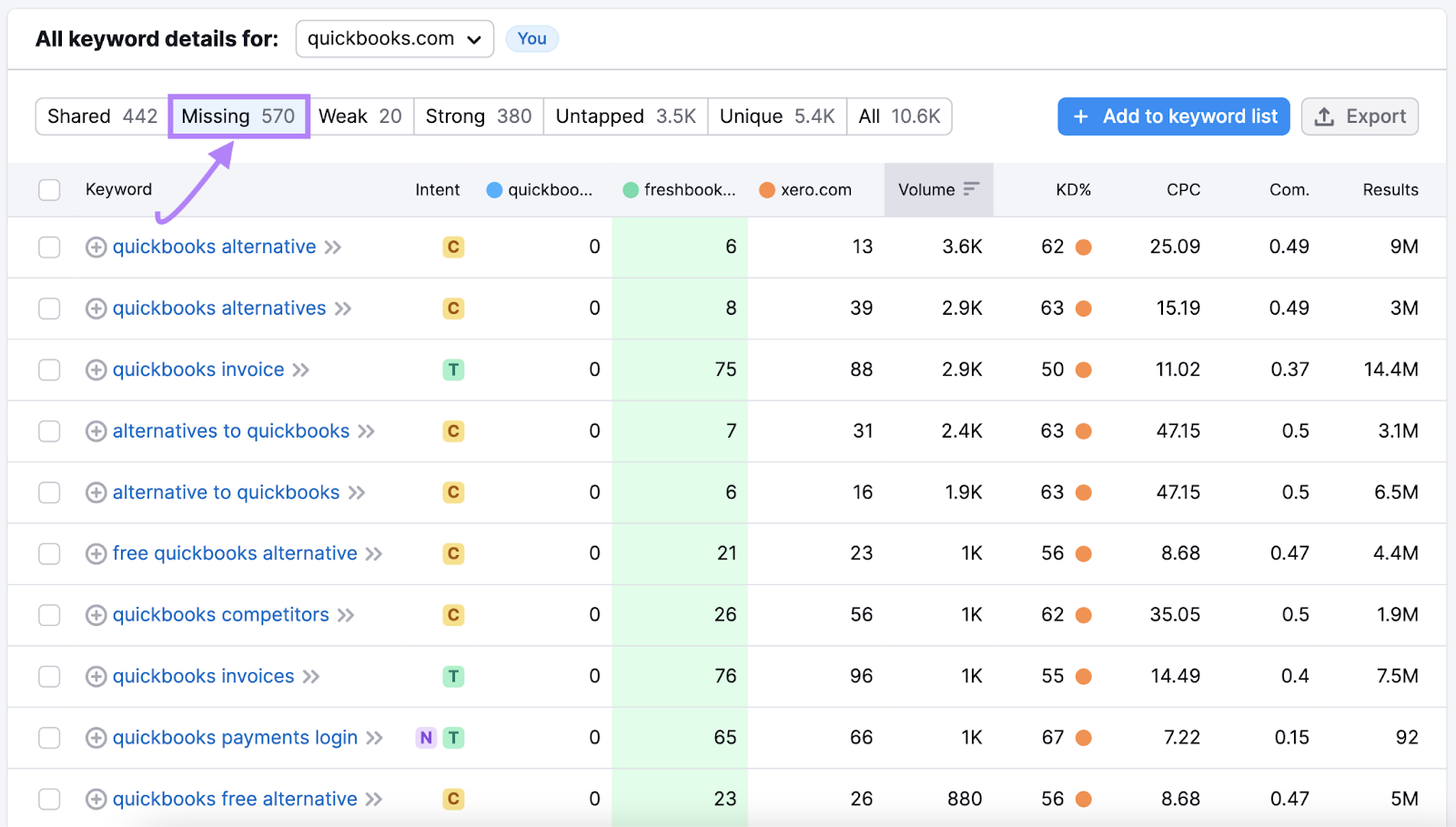Click the Add to keyword list button

pyautogui.click(x=1173, y=116)
